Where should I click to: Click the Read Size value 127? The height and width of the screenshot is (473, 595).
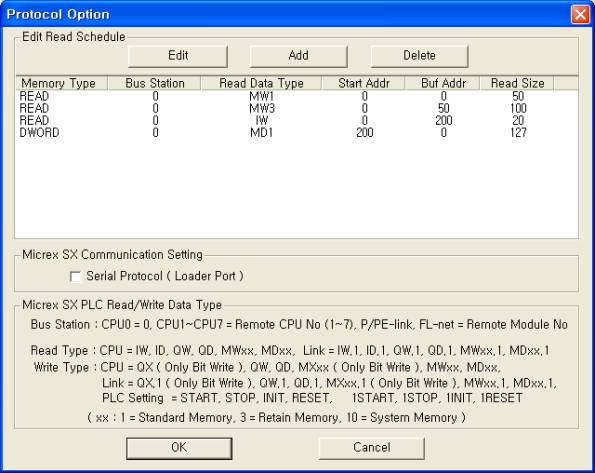tap(518, 133)
